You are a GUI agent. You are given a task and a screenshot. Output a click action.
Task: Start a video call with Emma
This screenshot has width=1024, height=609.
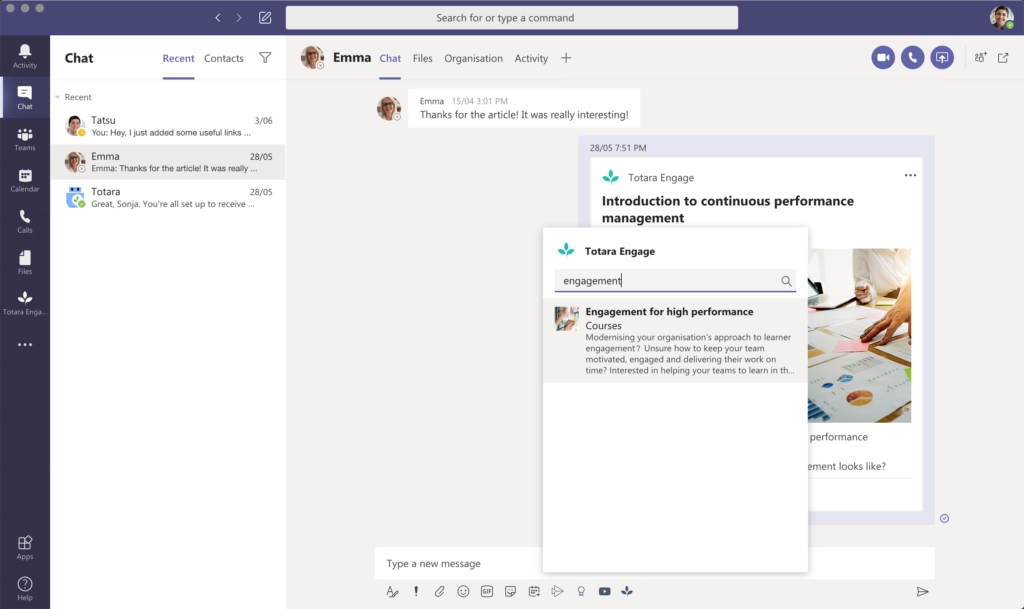[x=882, y=57]
